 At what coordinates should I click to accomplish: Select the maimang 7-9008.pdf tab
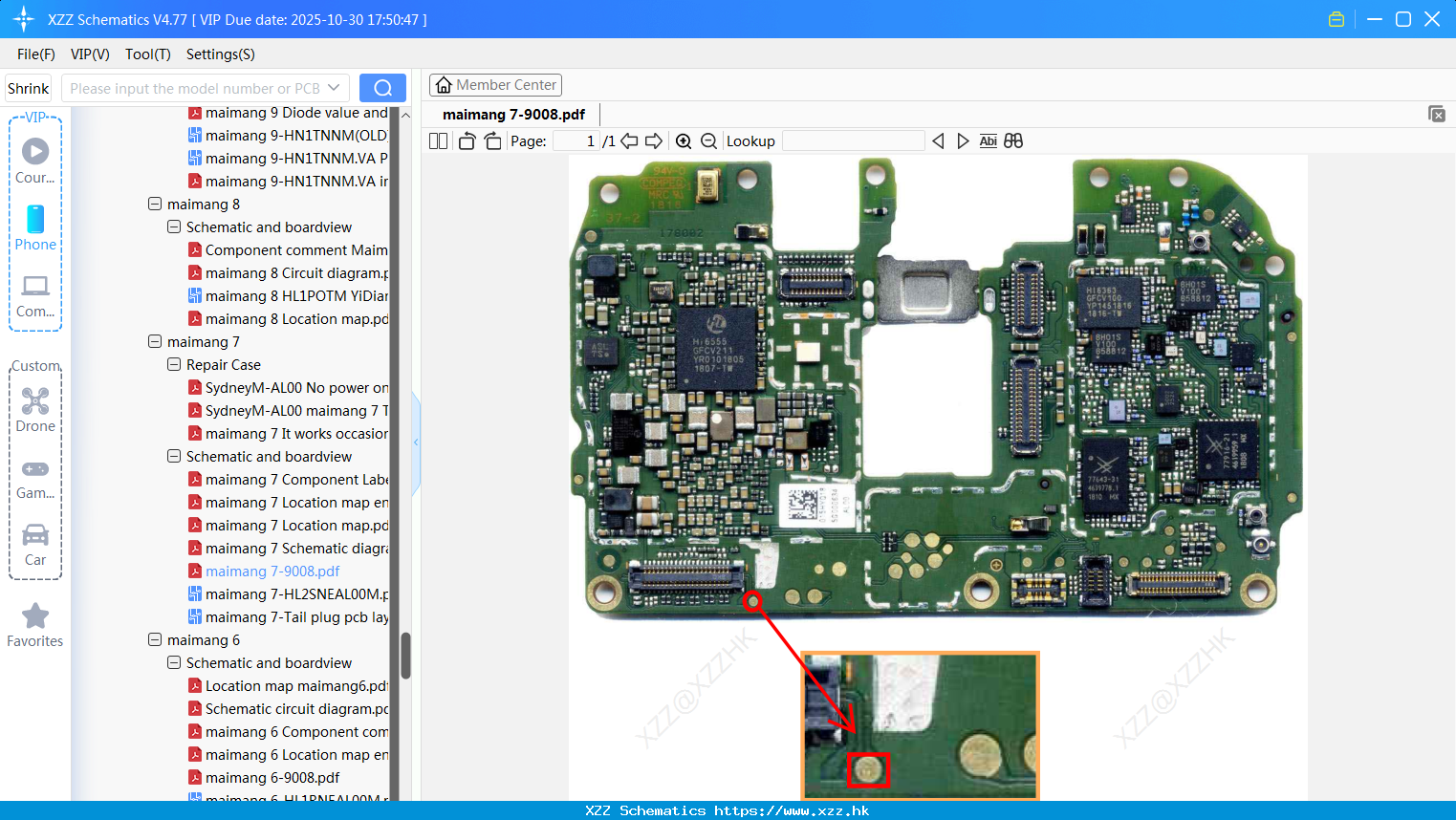pos(514,115)
